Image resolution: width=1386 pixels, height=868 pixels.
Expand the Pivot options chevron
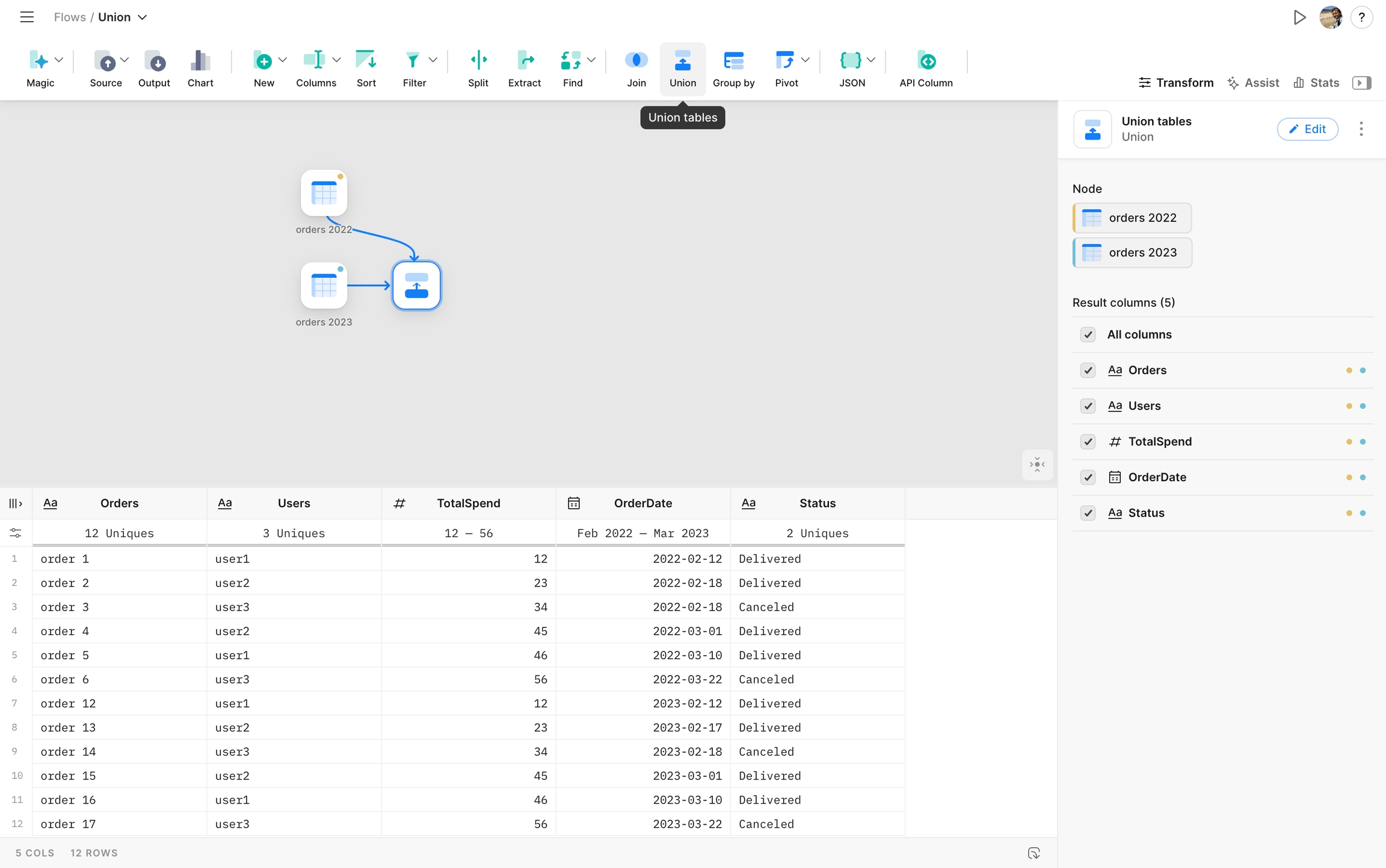tap(805, 60)
